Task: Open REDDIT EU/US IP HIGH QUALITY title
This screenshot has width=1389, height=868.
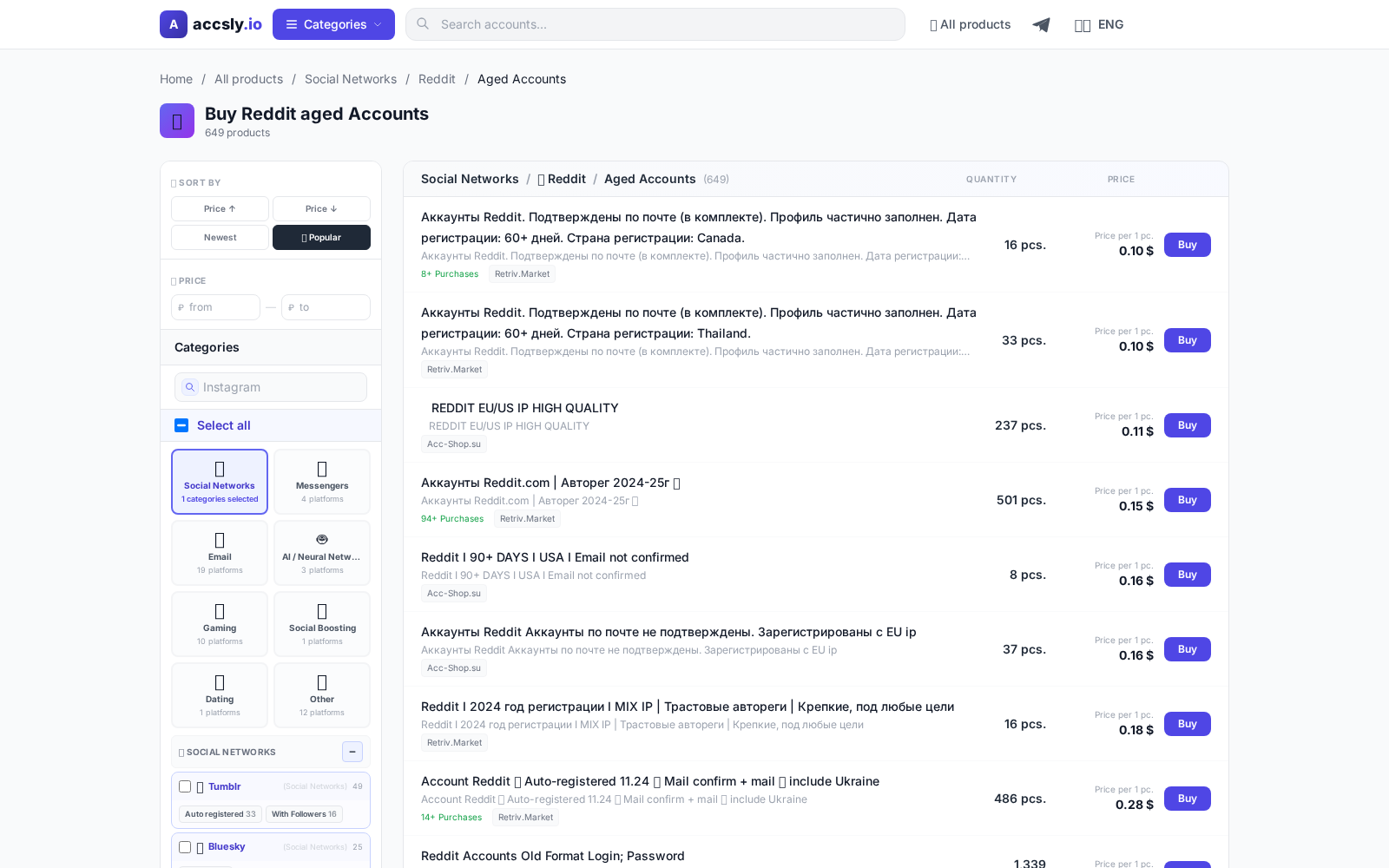Action: coord(524,408)
